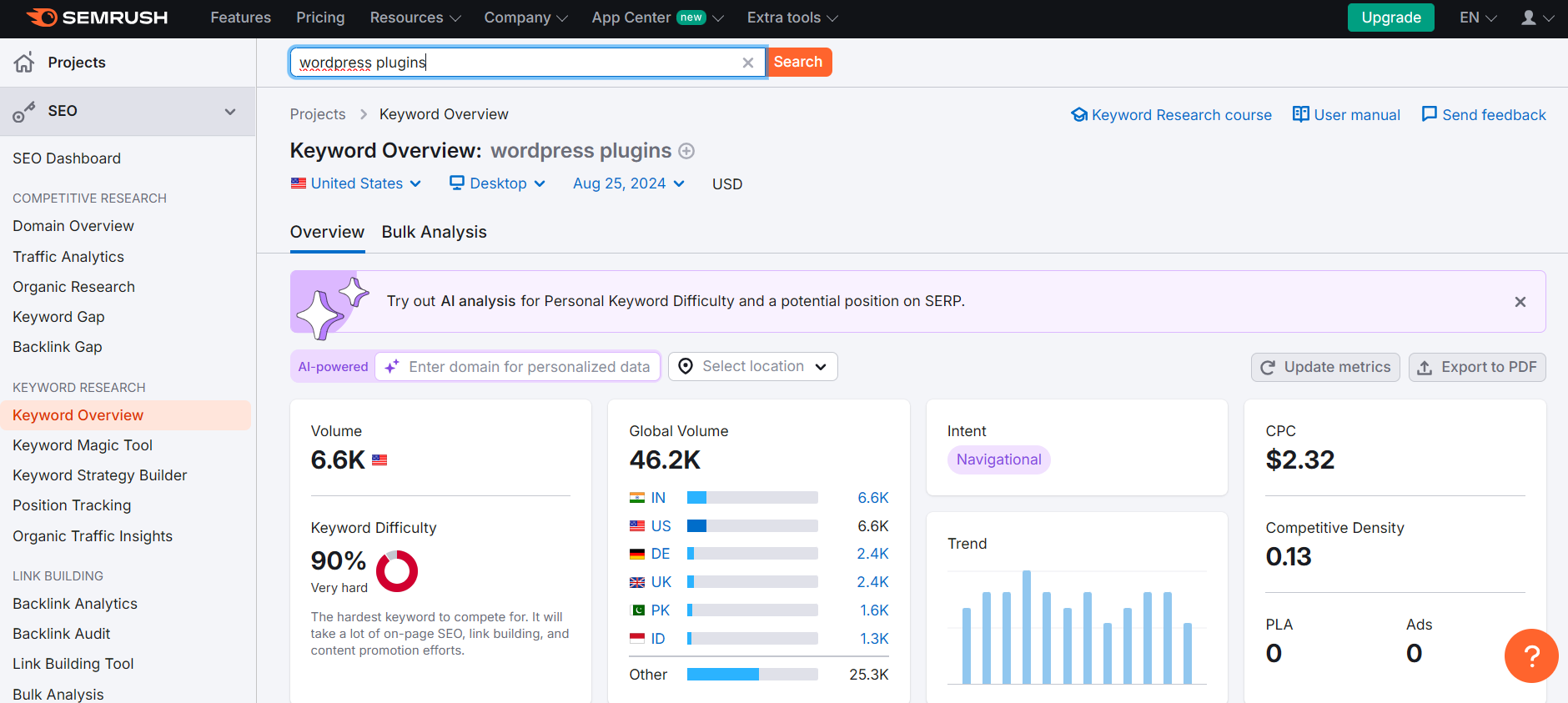
Task: Collapse the SEO sidebar section
Action: 230,112
